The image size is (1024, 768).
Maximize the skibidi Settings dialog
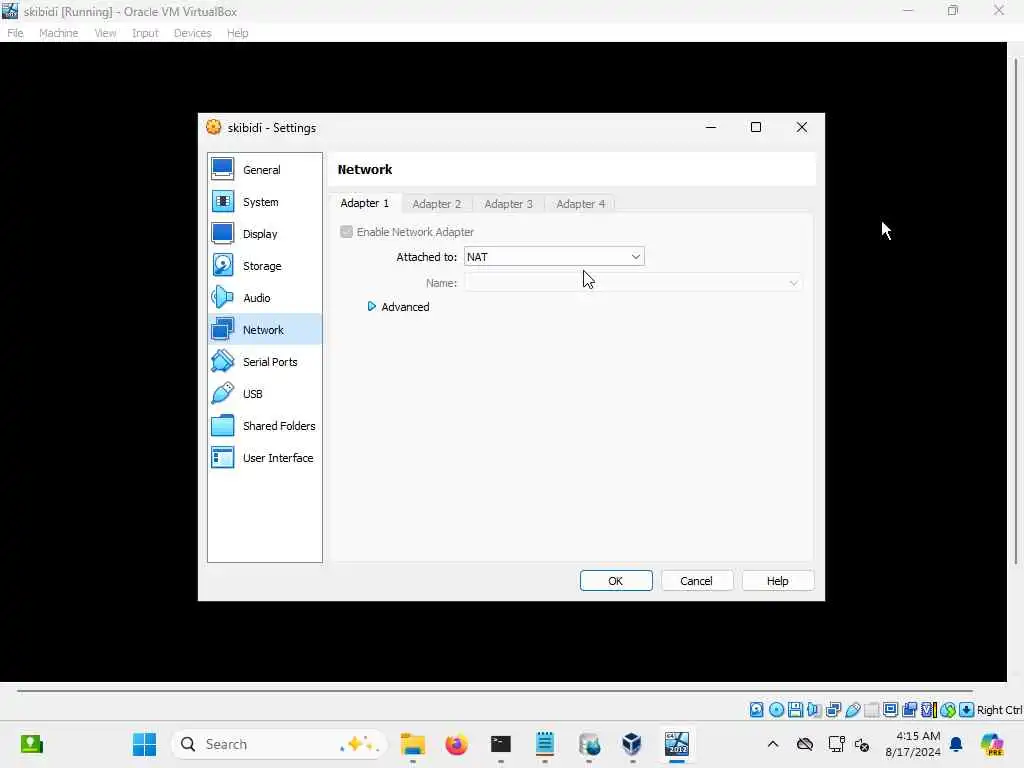(756, 127)
